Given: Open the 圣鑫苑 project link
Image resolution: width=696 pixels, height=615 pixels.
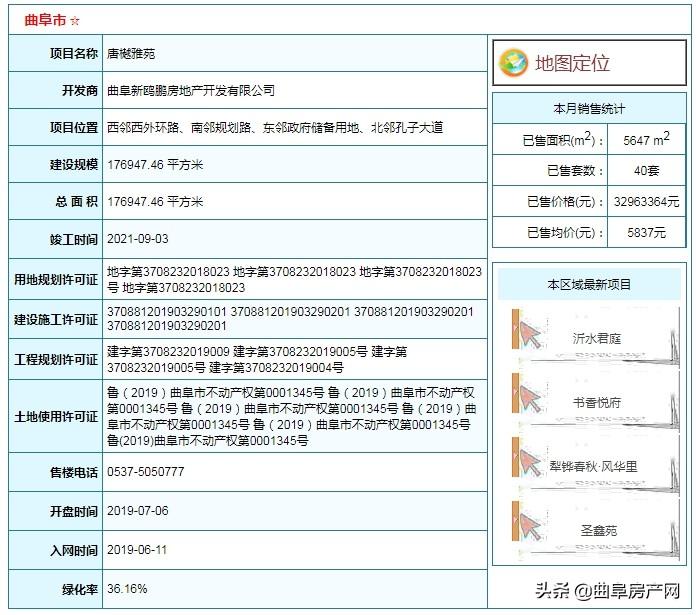Looking at the screenshot, I should (x=599, y=530).
